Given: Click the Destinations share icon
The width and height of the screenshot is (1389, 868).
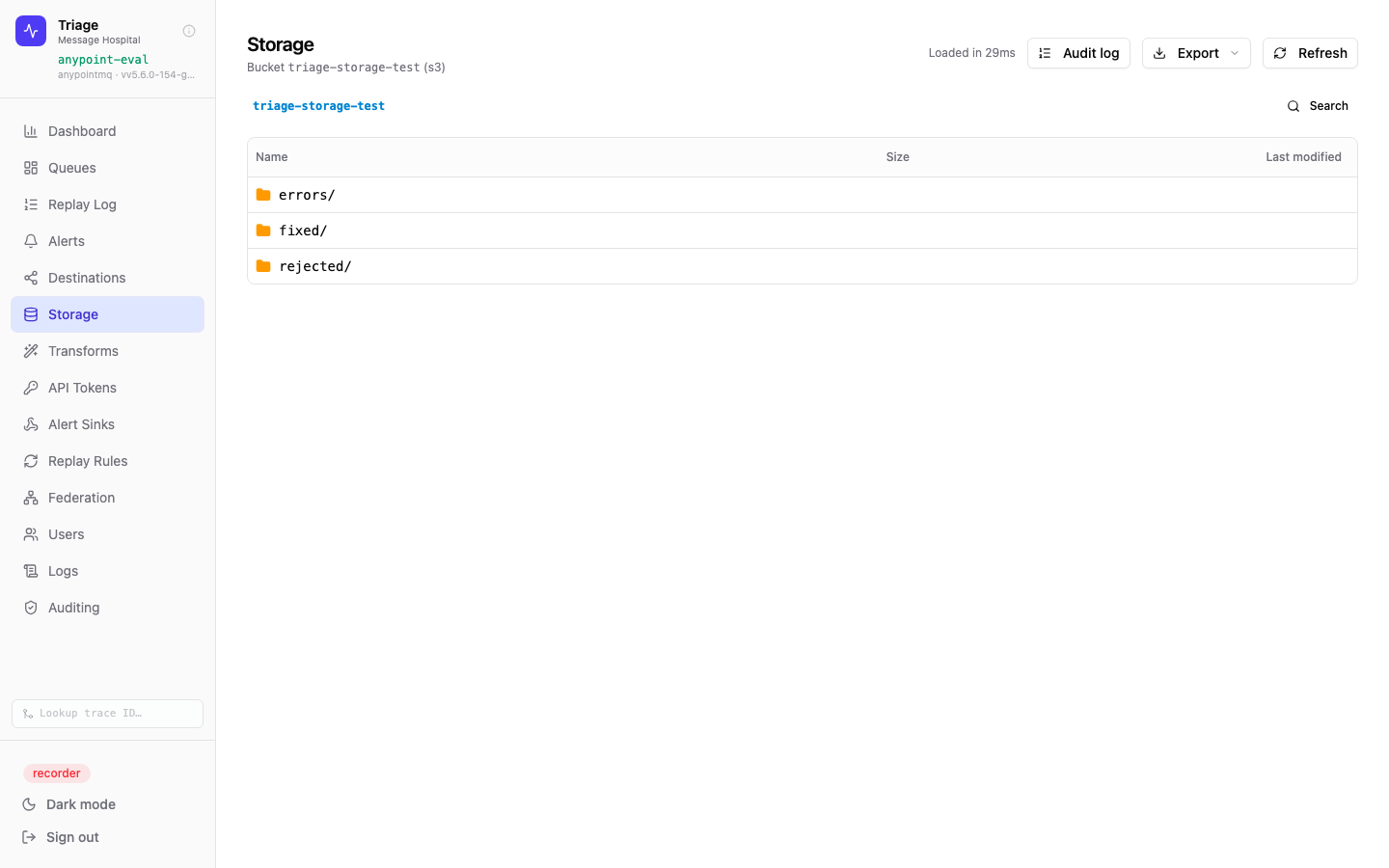Looking at the screenshot, I should [x=31, y=278].
